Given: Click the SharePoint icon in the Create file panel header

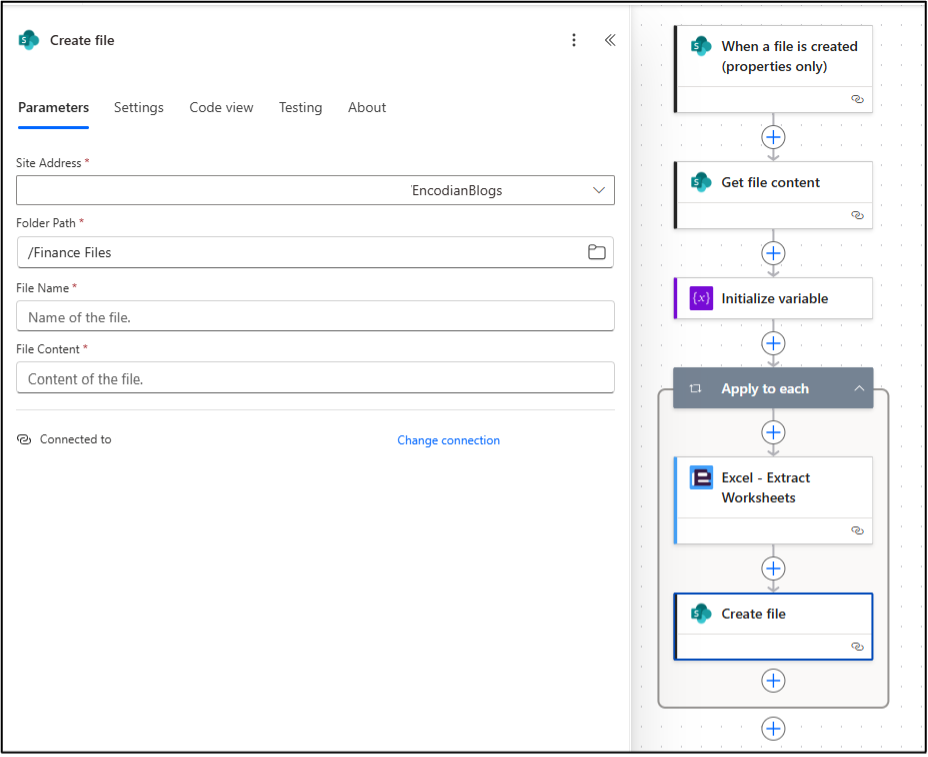Looking at the screenshot, I should [25, 39].
